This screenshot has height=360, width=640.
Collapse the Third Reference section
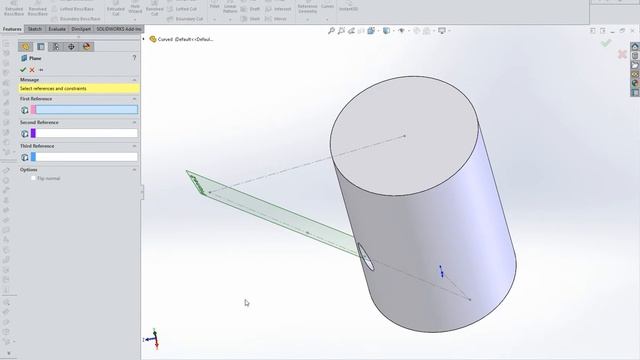(134, 146)
